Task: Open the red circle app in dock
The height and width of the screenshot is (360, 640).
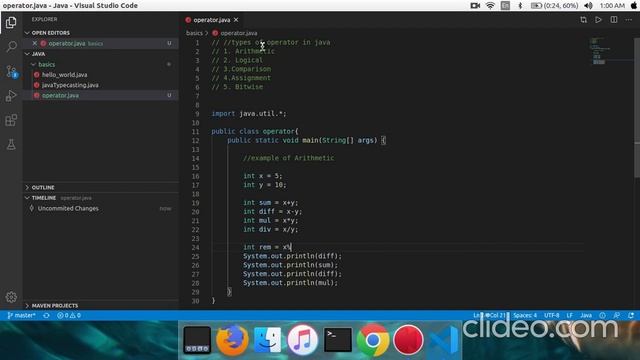Action: pyautogui.click(x=408, y=340)
